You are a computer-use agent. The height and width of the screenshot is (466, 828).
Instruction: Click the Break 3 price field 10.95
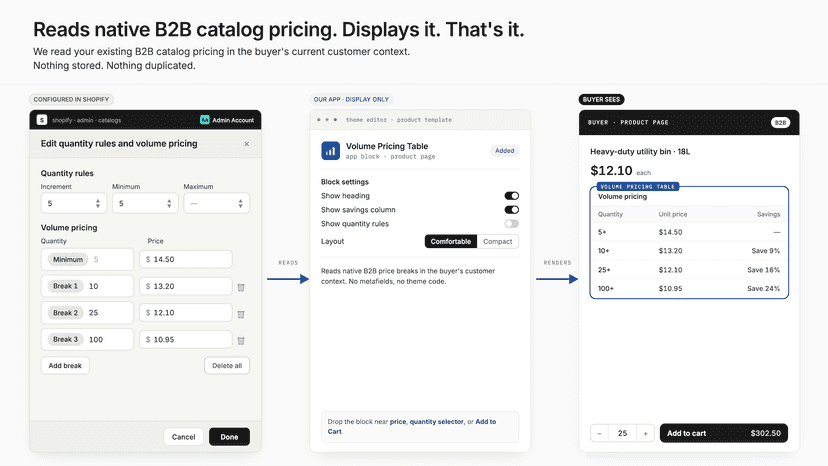click(186, 339)
